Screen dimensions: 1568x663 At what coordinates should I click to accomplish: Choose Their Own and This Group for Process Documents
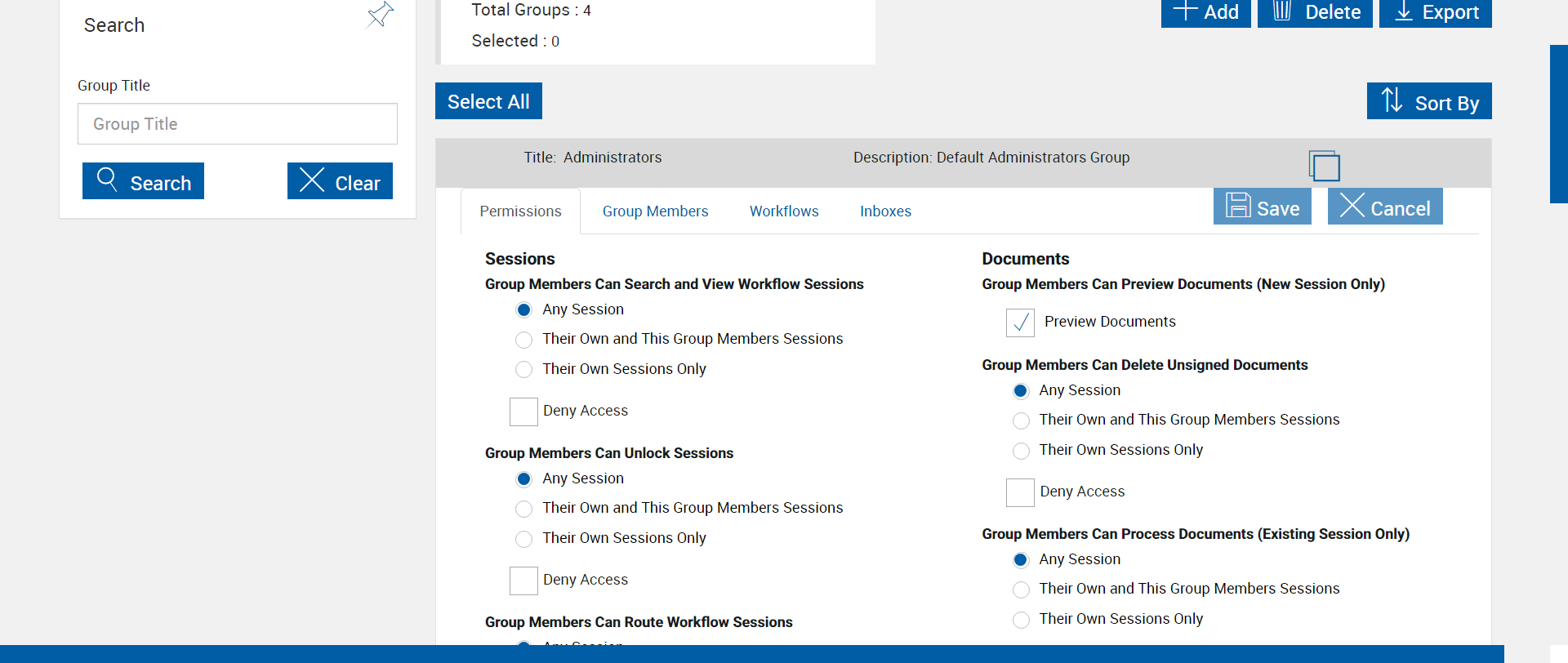[x=1021, y=590]
